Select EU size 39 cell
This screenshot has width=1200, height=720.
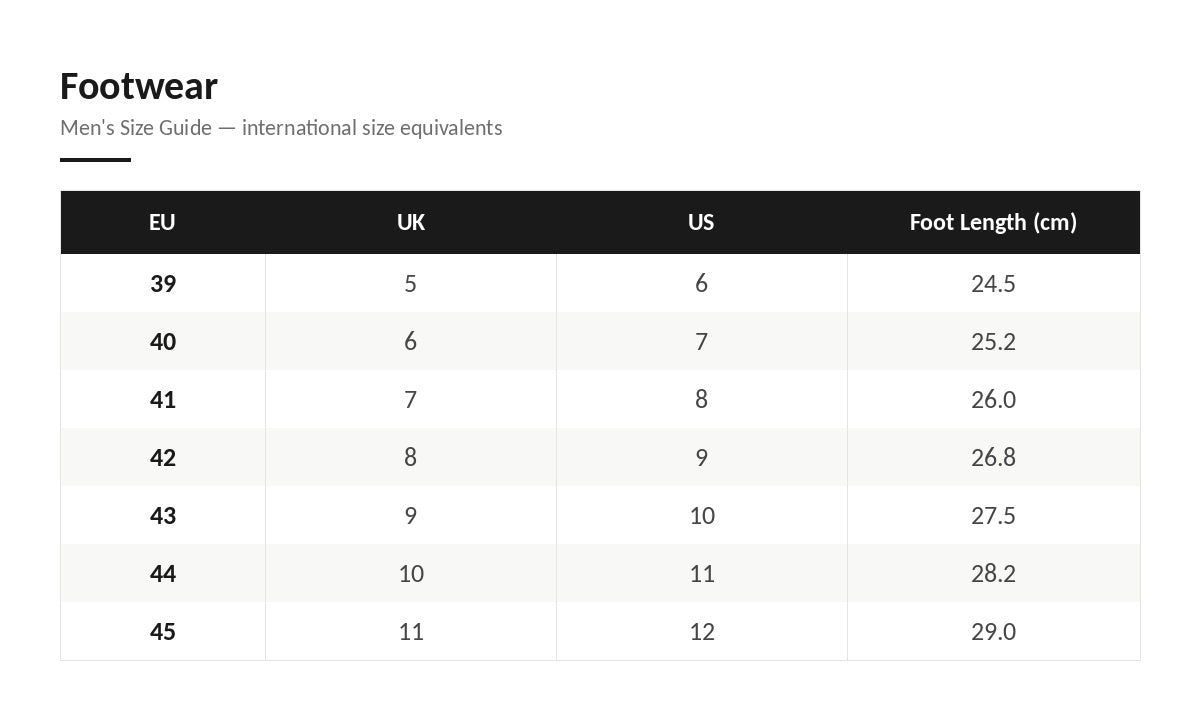click(163, 283)
